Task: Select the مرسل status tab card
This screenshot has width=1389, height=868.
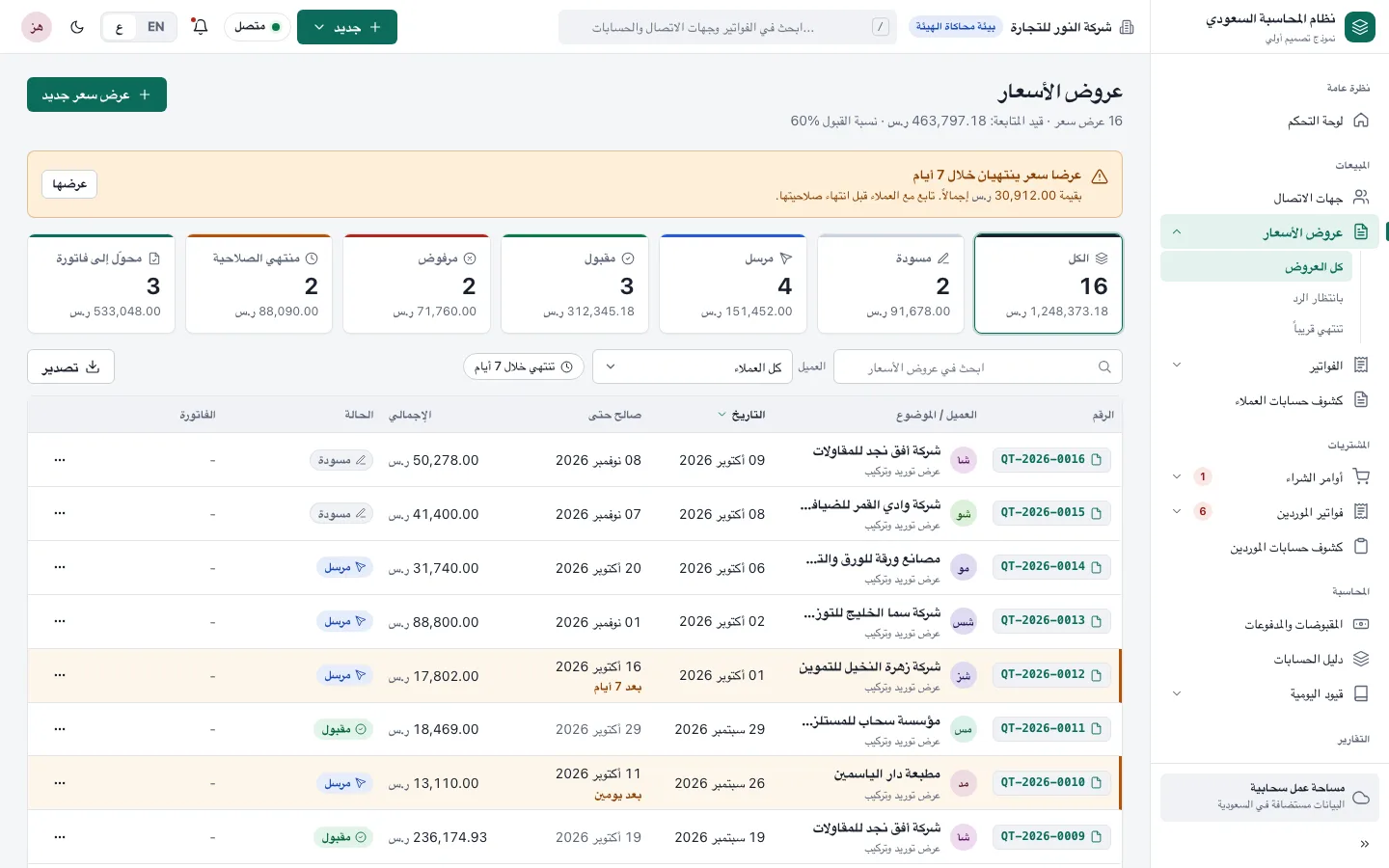Action: (x=732, y=284)
